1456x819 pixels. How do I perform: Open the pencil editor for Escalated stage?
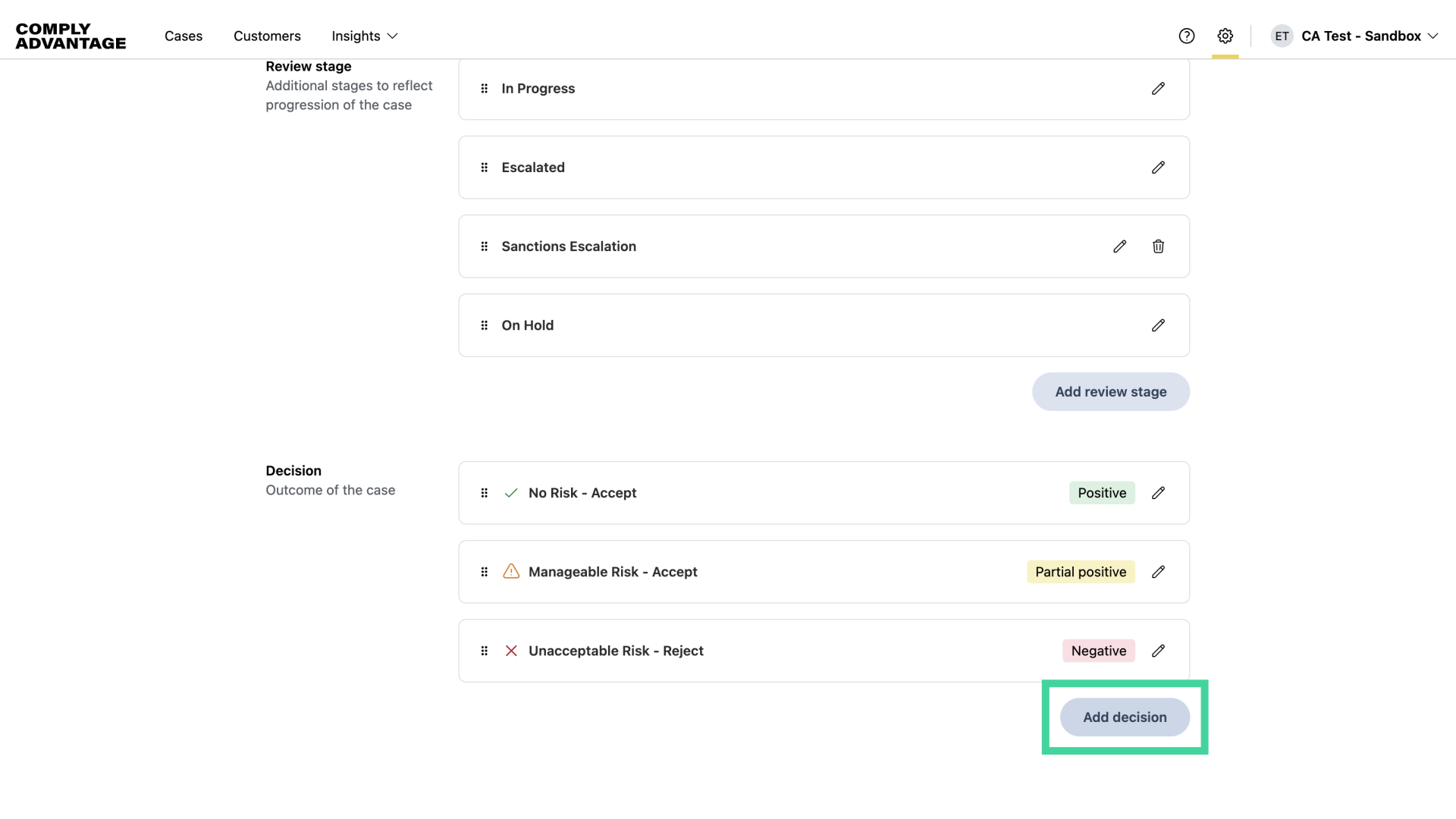[x=1158, y=167]
